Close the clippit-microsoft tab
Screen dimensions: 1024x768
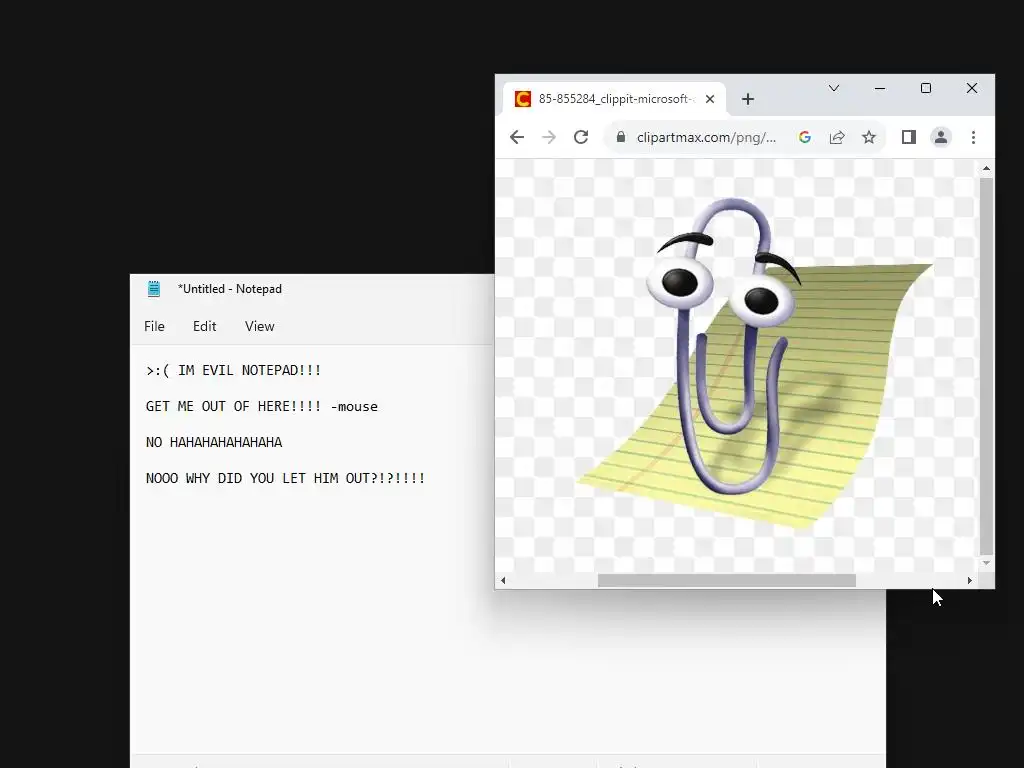point(710,99)
